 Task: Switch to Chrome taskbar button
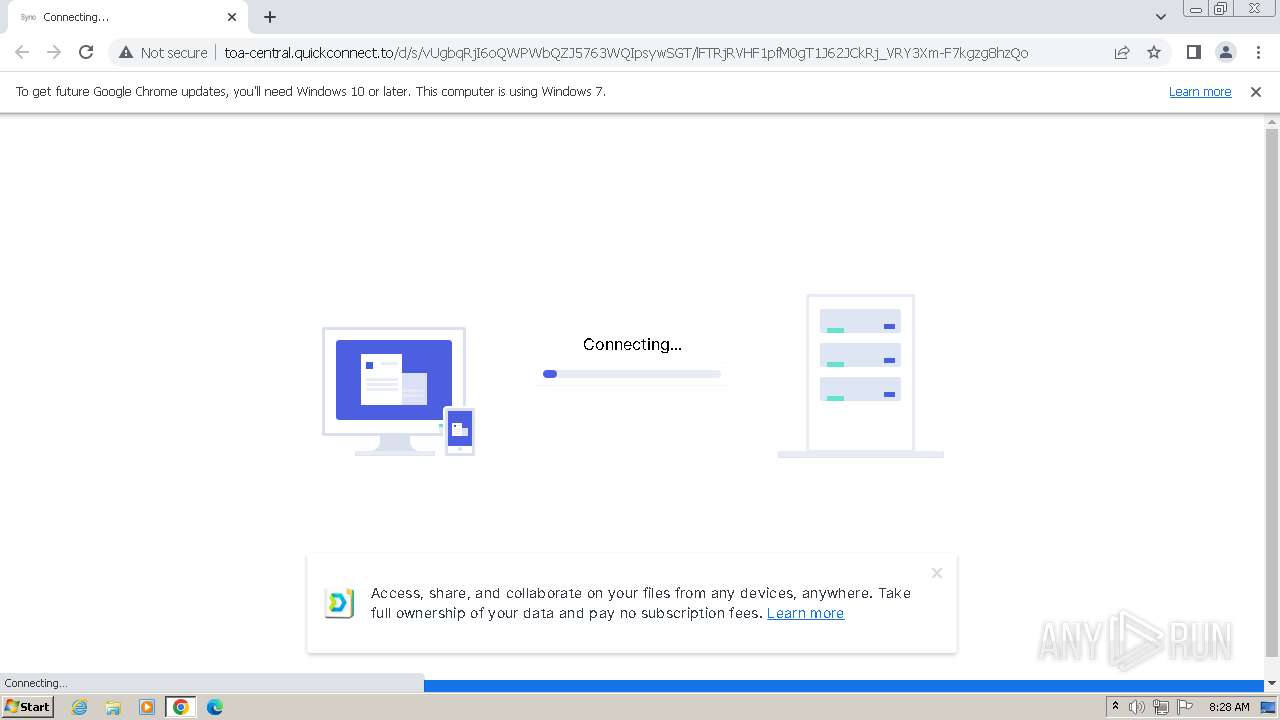click(181, 707)
